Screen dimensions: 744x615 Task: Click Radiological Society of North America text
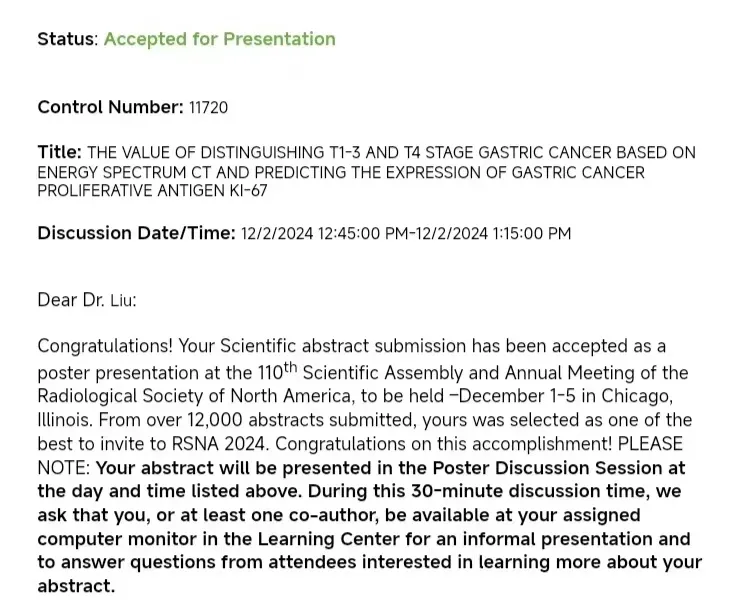[x=195, y=396]
